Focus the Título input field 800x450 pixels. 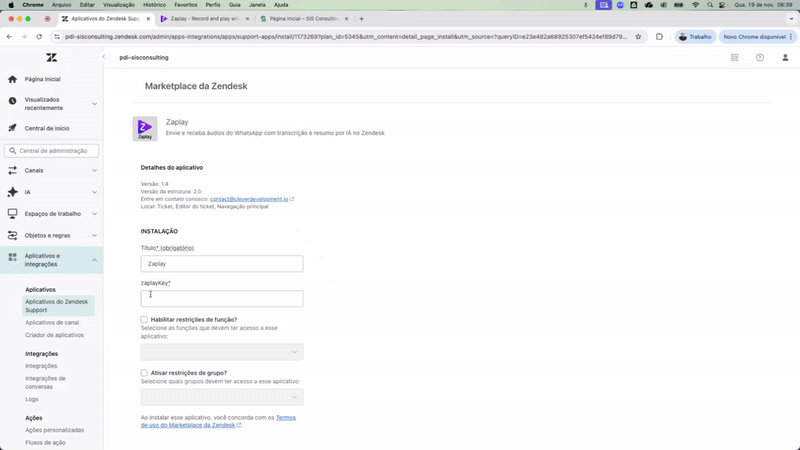[222, 264]
